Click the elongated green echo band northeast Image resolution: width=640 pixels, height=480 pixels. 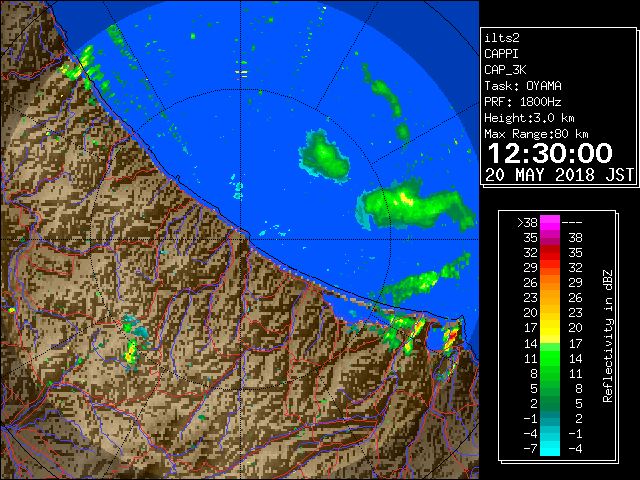click(x=386, y=102)
